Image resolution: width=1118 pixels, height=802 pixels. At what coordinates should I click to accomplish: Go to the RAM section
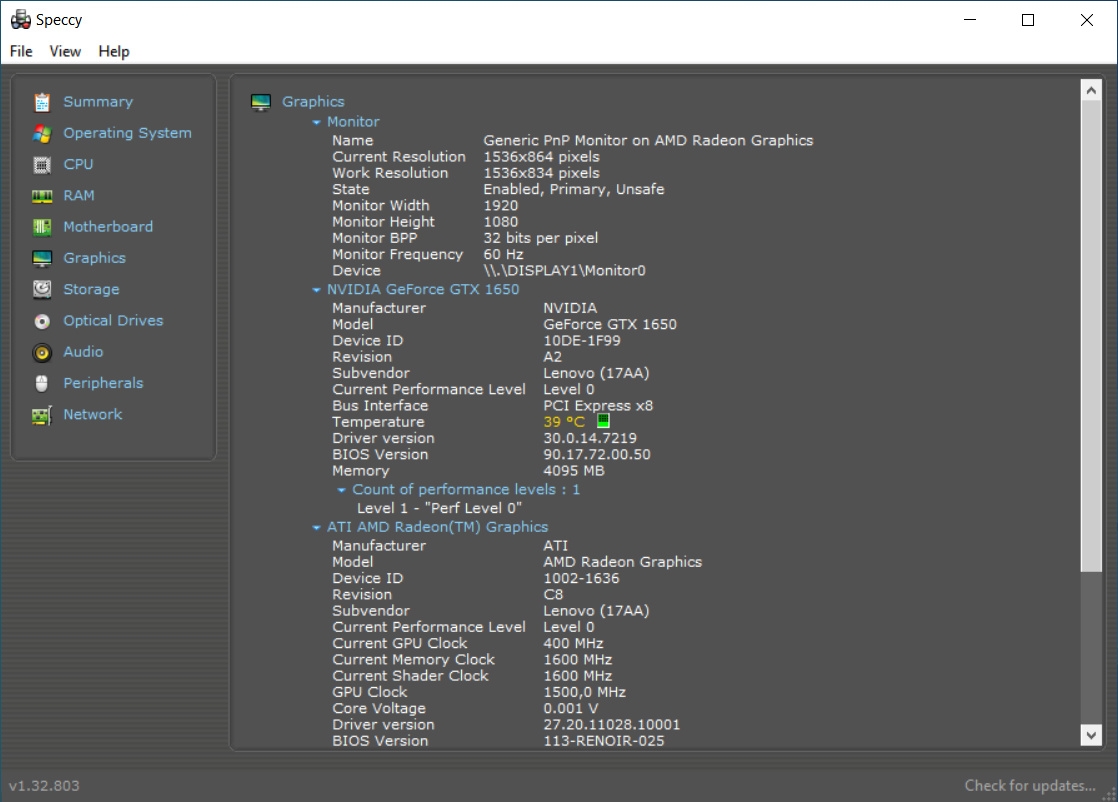pyautogui.click(x=79, y=196)
